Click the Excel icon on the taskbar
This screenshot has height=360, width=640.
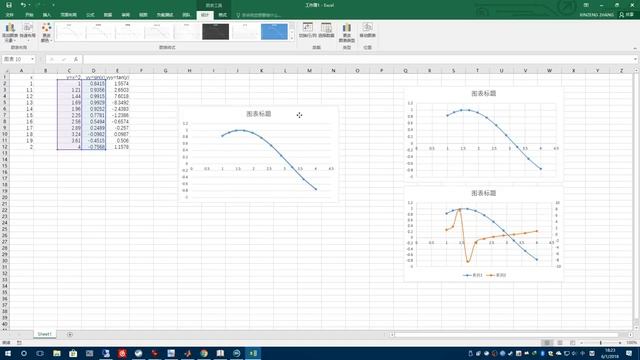coord(253,353)
